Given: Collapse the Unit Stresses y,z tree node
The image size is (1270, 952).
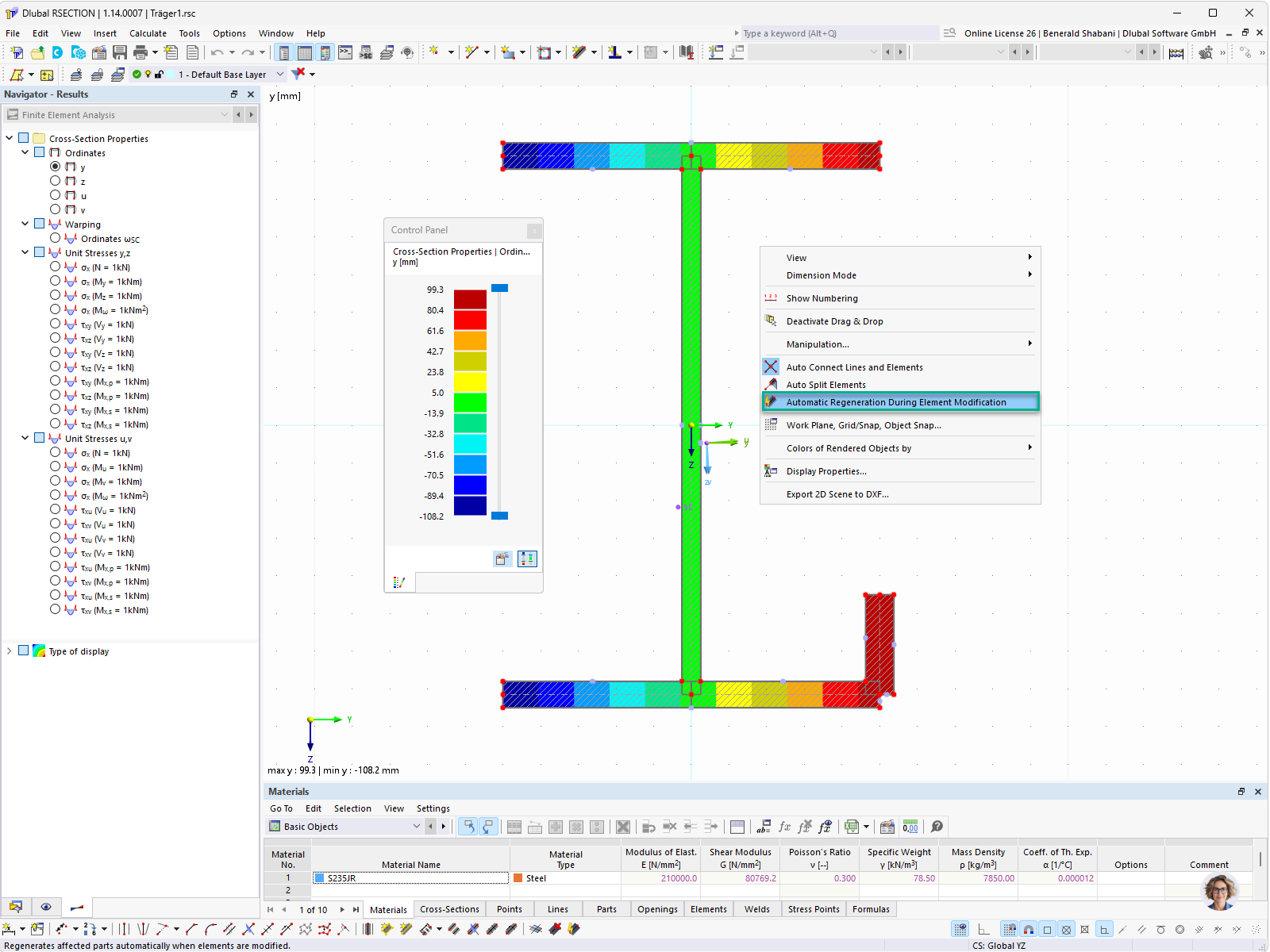Looking at the screenshot, I should [25, 252].
